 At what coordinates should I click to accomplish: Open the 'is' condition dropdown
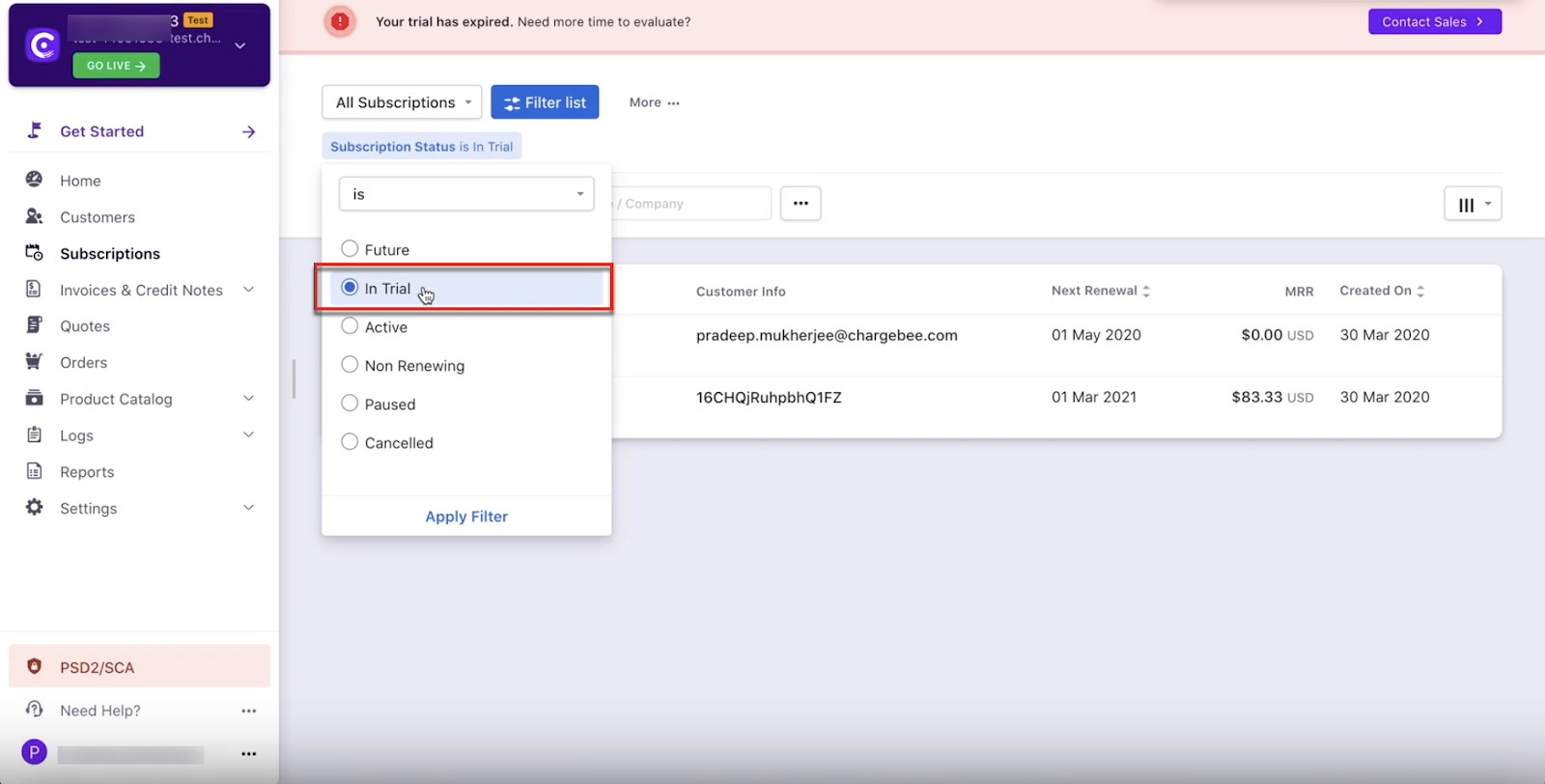tap(466, 194)
